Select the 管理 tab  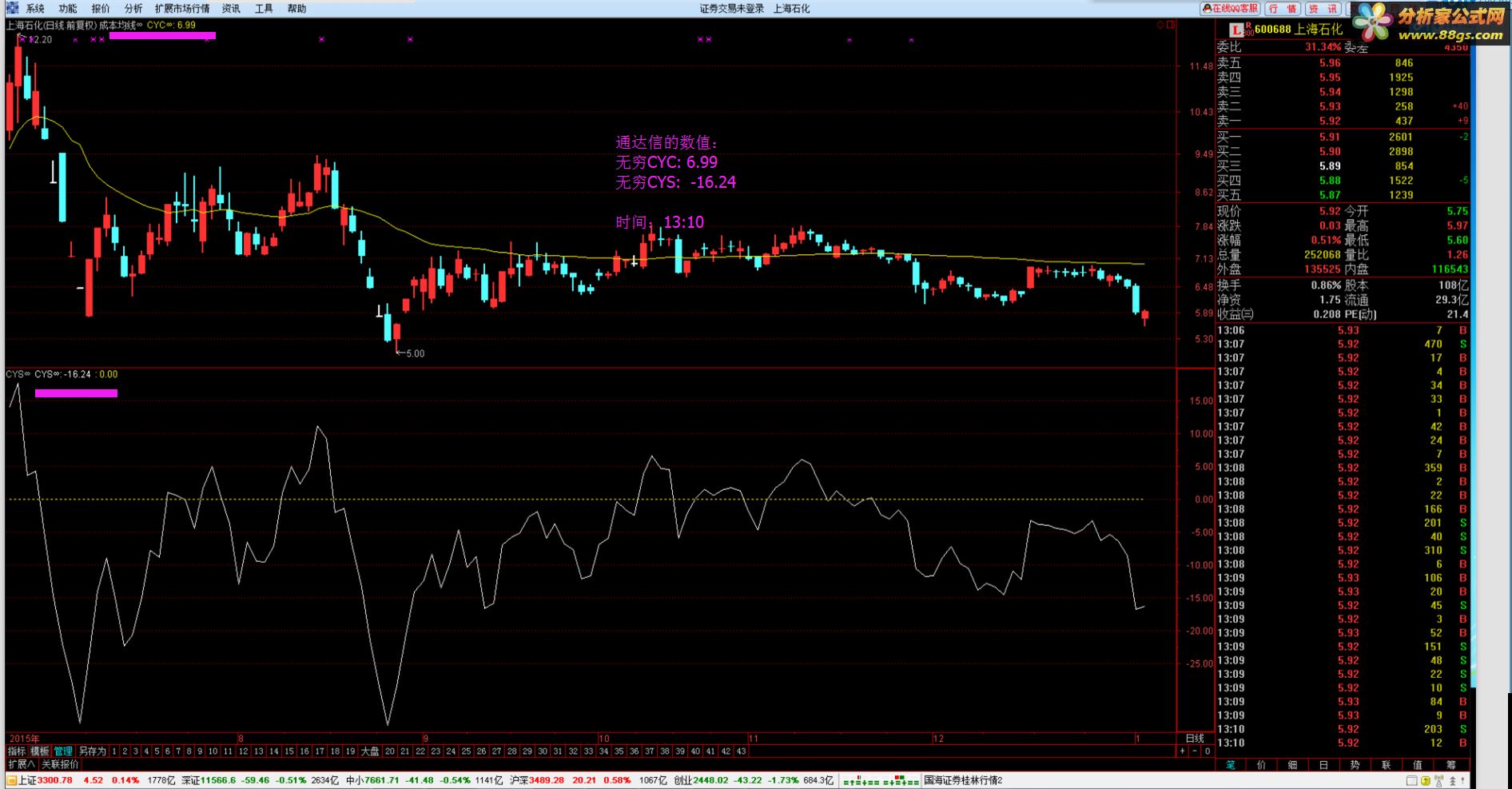point(63,751)
